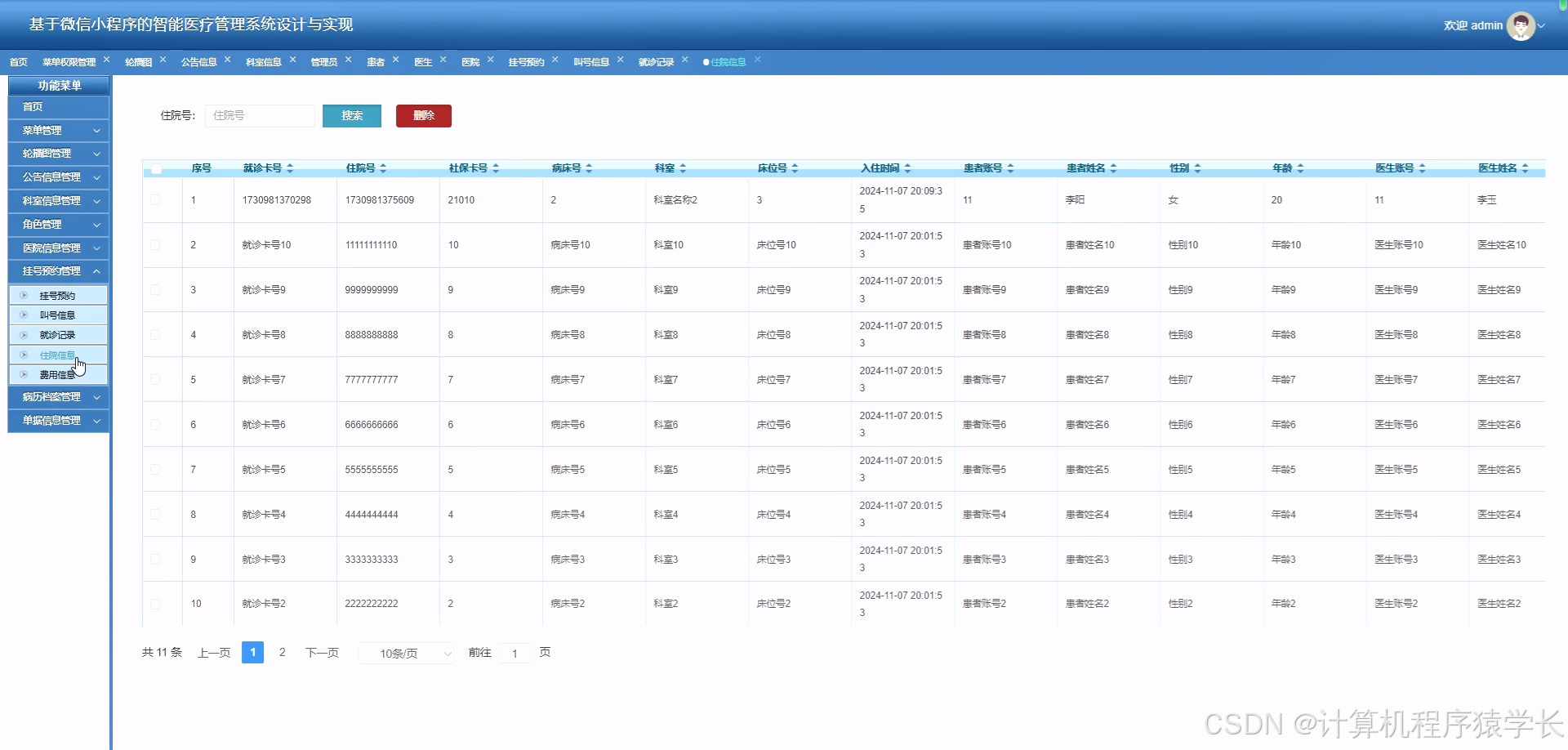This screenshot has width=1568, height=750.
Task: Close the 科室信息 tab
Action: click(x=292, y=60)
